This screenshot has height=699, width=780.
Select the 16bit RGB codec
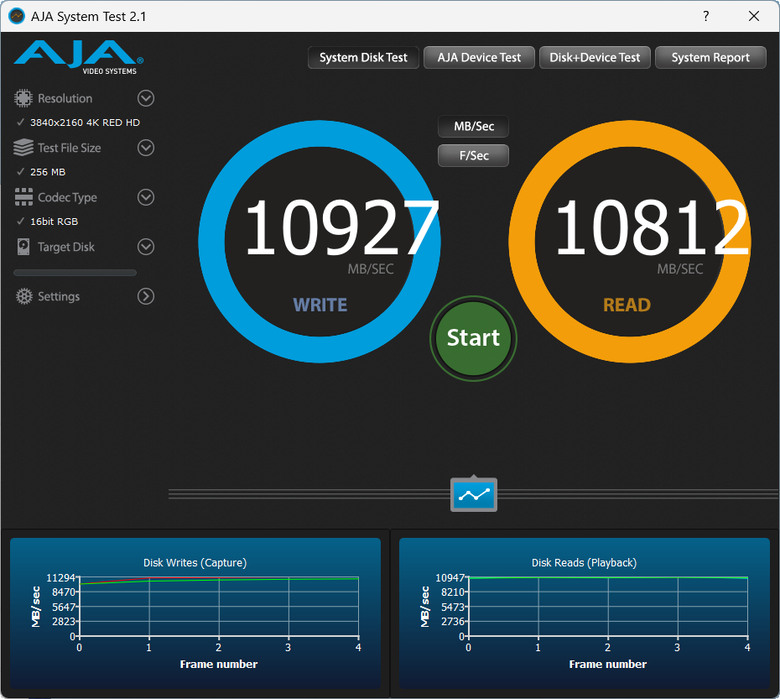[x=54, y=221]
